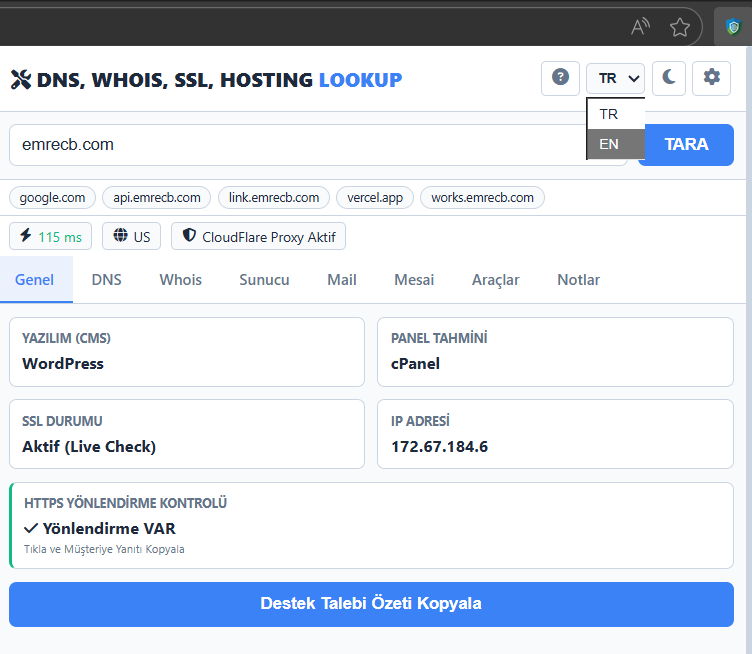This screenshot has height=654, width=752.
Task: Click the domain input field with emrecb.com
Action: 300,145
